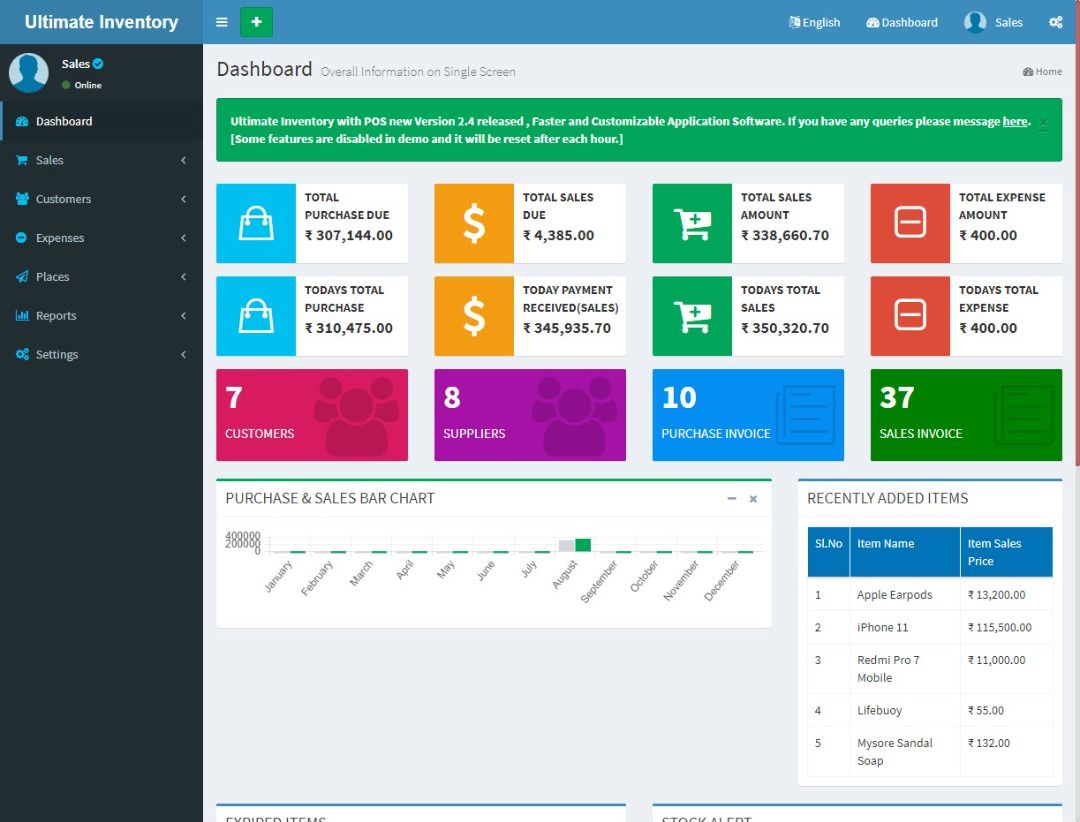Click the Home icon near the page title
The image size is (1080, 822).
coord(1028,72)
